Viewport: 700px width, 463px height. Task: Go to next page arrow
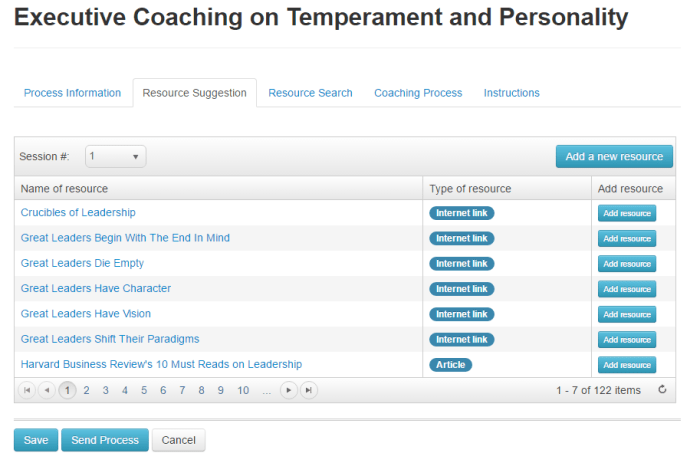tap(289, 390)
